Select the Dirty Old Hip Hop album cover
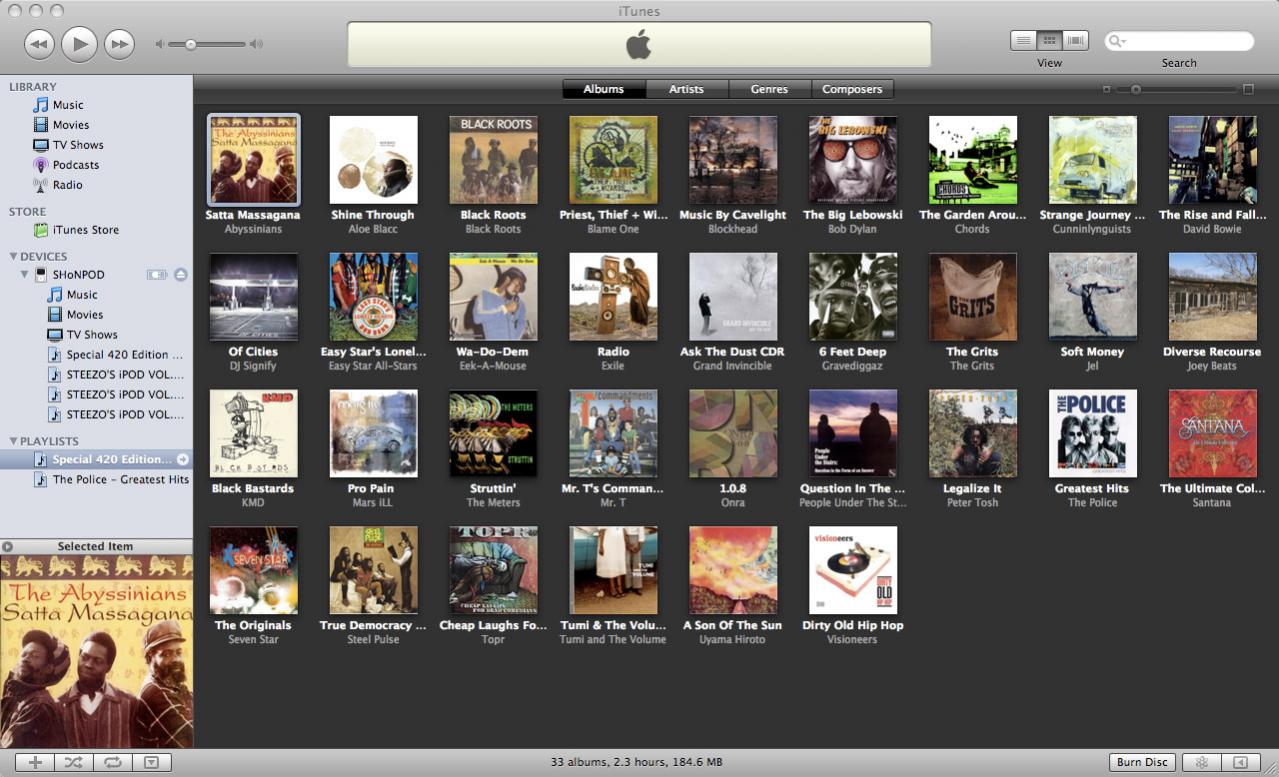This screenshot has width=1279, height=777. tap(853, 571)
